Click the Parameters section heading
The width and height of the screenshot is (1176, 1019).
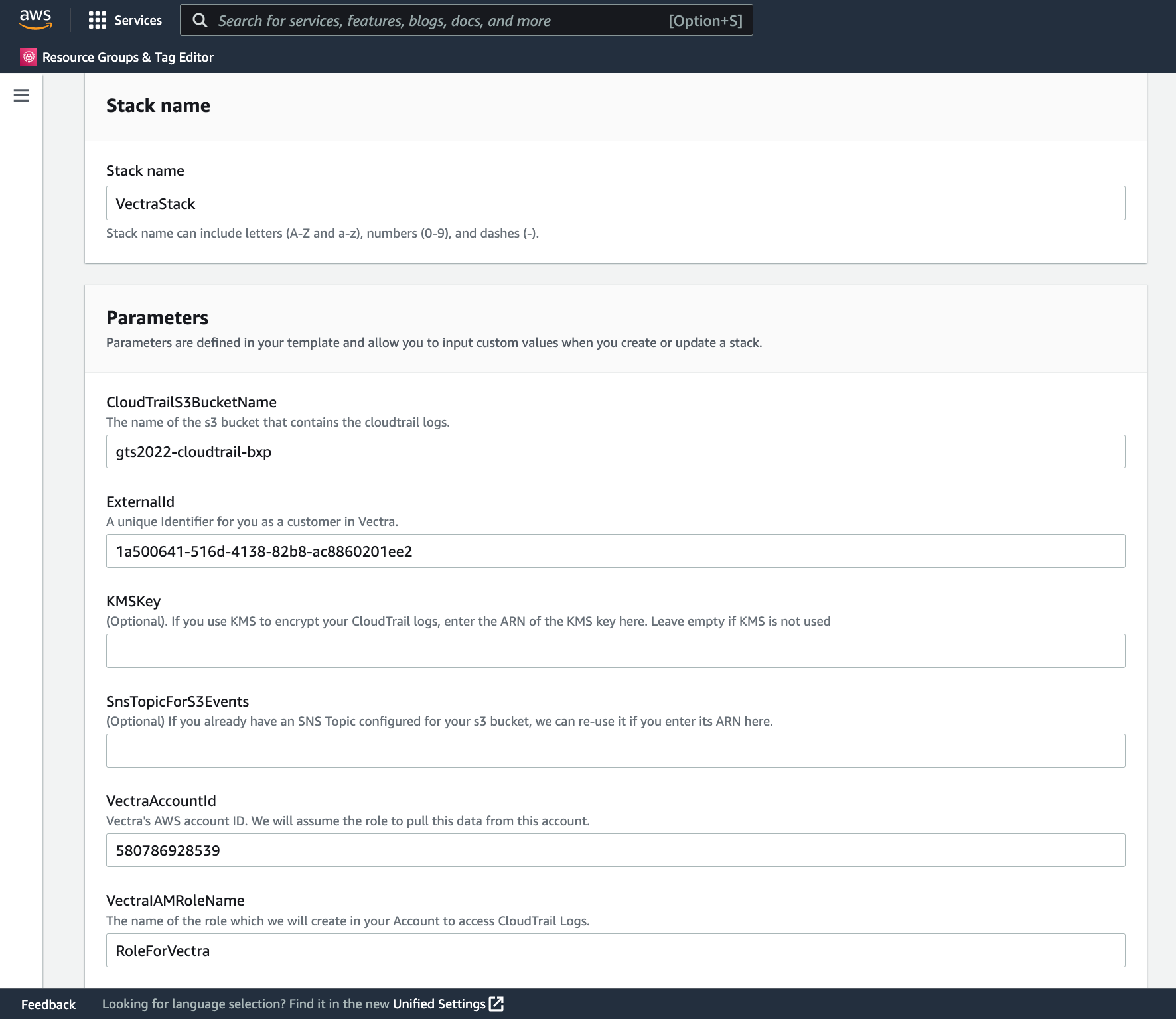(x=157, y=318)
